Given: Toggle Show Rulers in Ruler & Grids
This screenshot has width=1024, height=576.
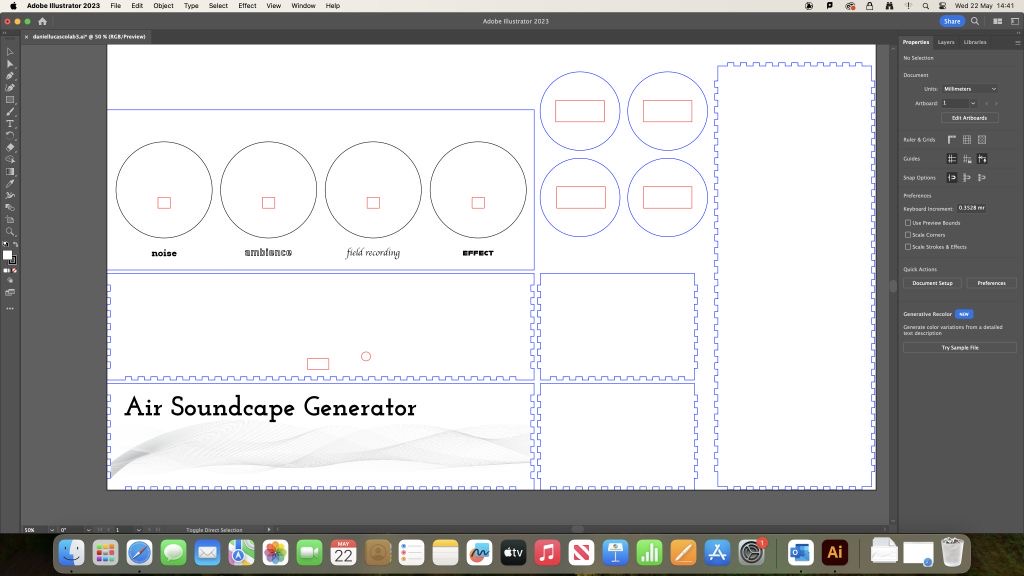Looking at the screenshot, I should (952, 140).
